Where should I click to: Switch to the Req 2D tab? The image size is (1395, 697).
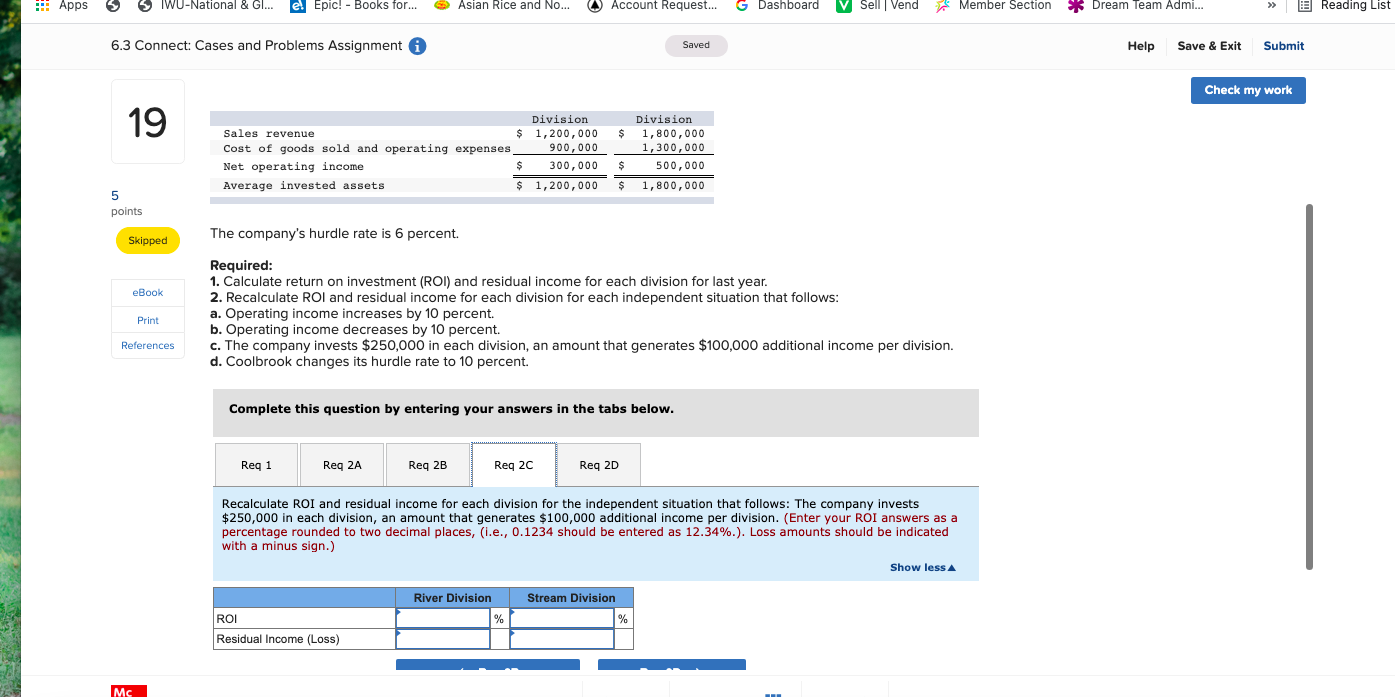coord(600,464)
